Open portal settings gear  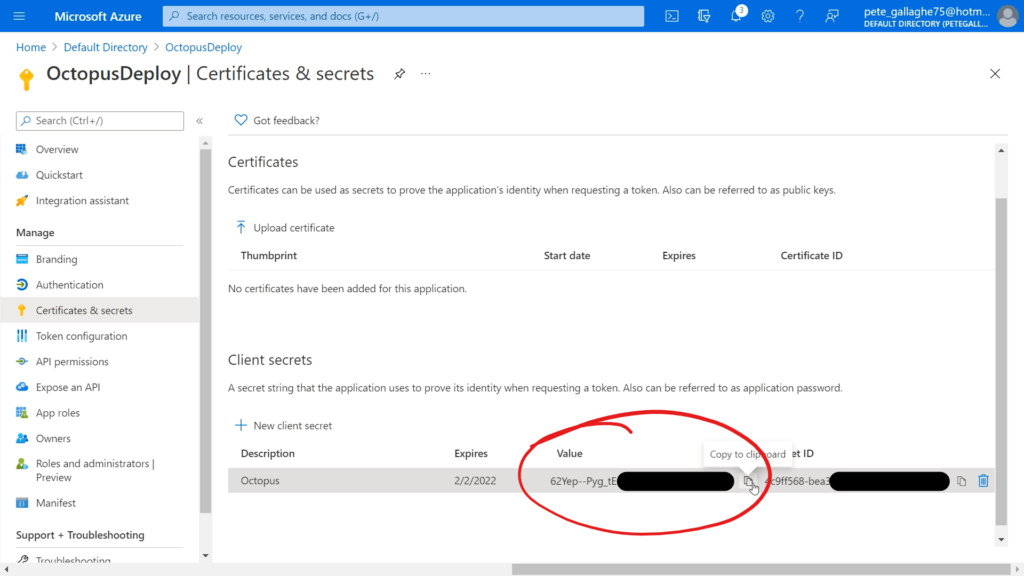click(767, 16)
